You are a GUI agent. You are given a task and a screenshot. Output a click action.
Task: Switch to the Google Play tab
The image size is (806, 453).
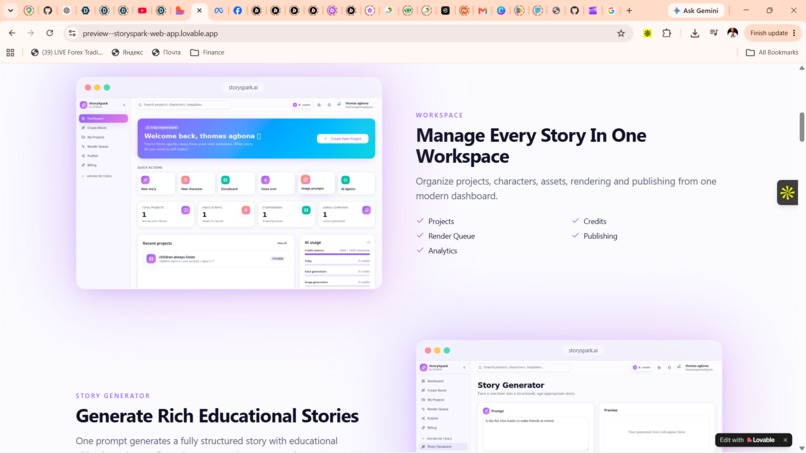tap(519, 10)
